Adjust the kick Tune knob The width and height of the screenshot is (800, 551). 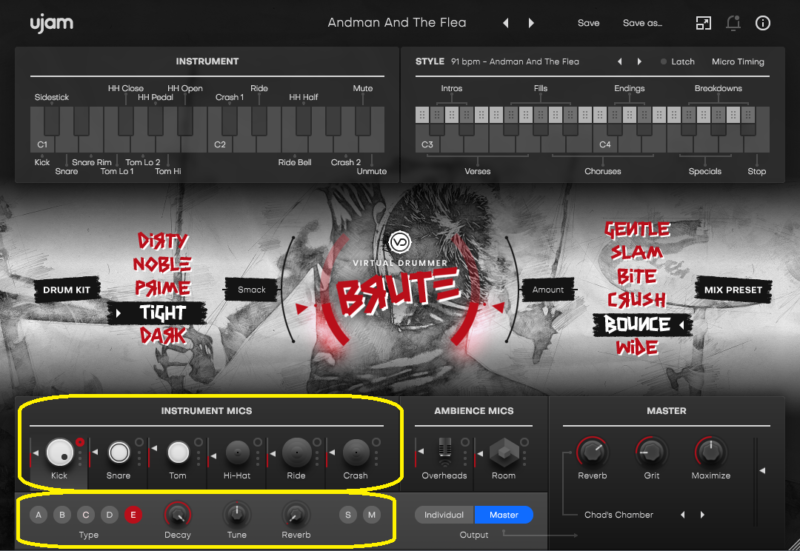tap(236, 515)
